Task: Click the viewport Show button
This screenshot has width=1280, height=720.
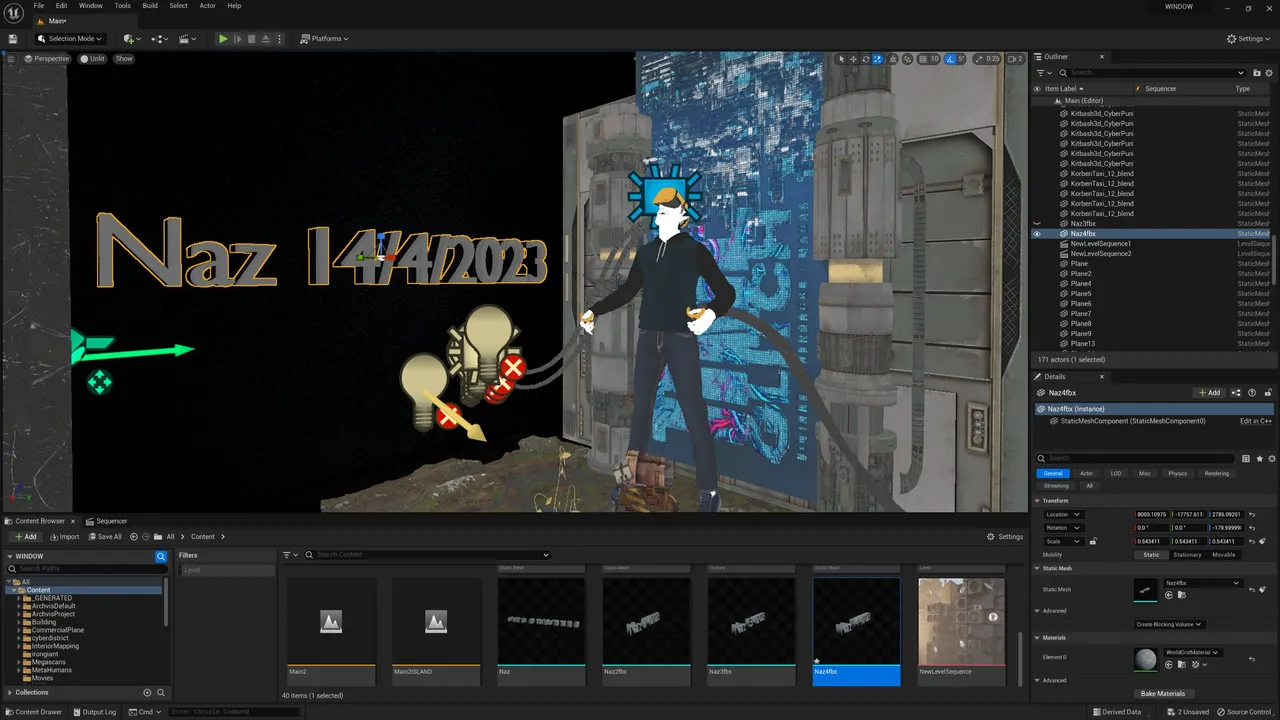Action: (124, 59)
